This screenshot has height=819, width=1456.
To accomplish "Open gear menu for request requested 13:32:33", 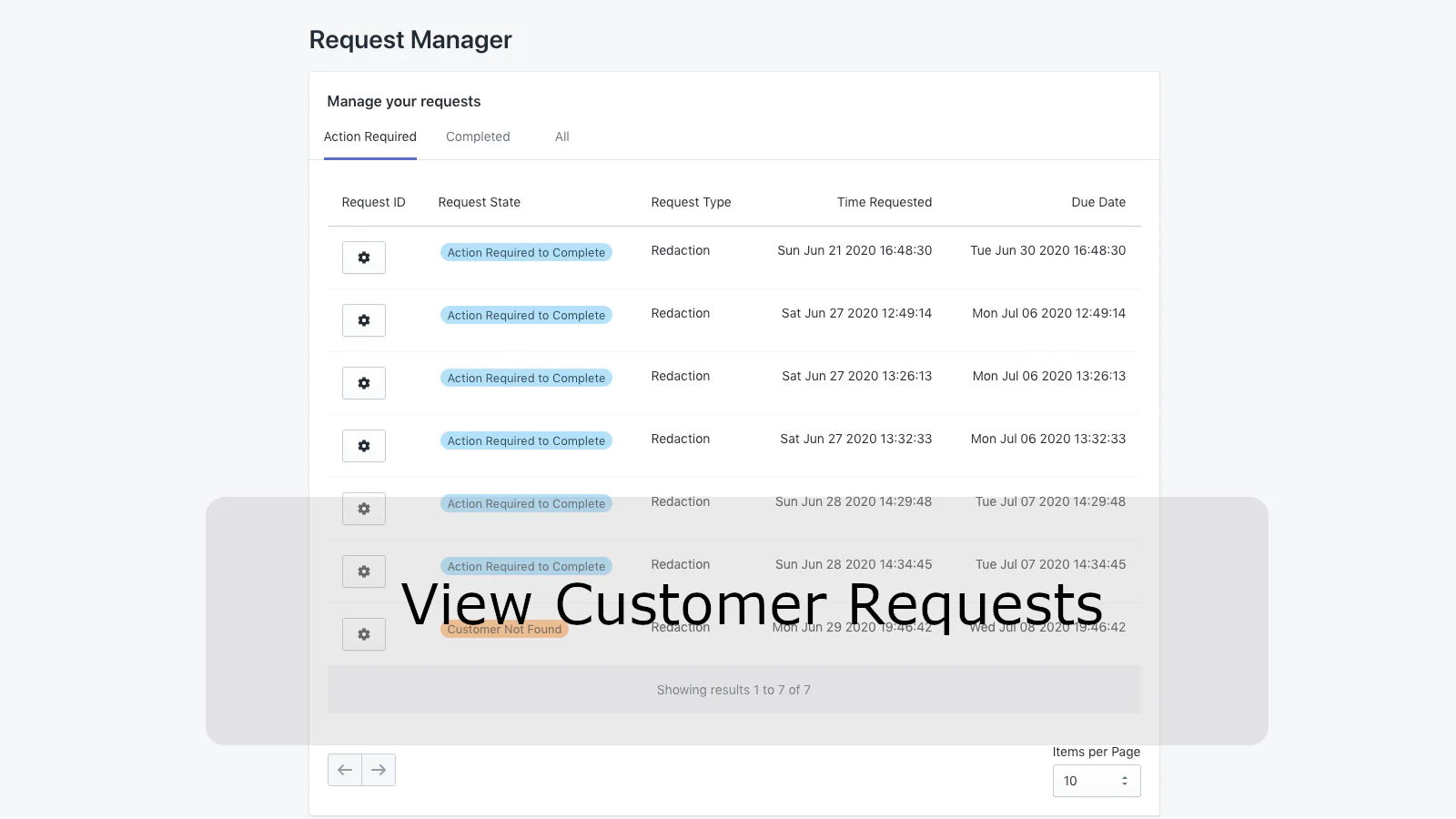I will pyautogui.click(x=364, y=446).
